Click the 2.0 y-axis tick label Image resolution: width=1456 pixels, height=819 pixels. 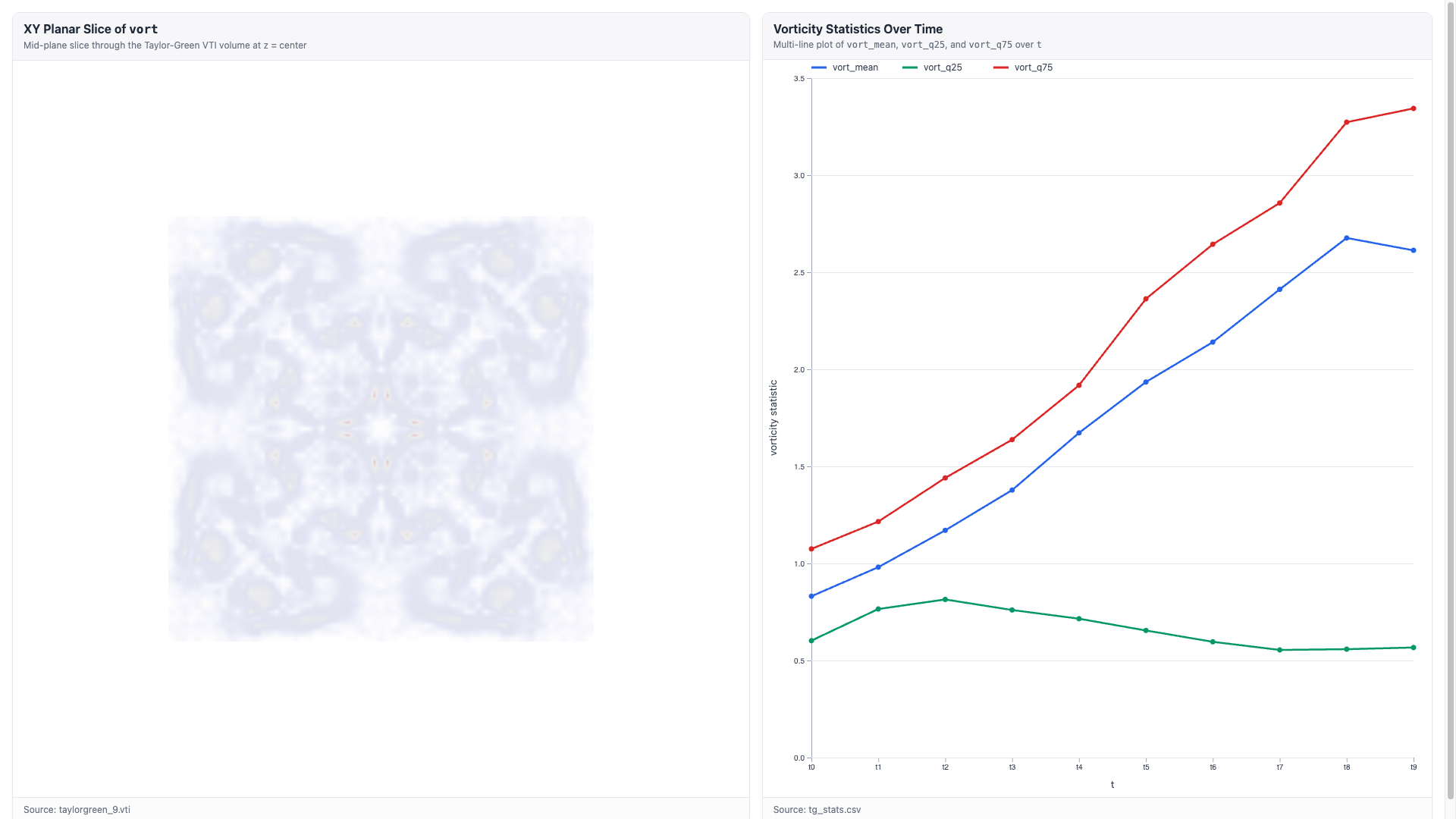coord(799,370)
